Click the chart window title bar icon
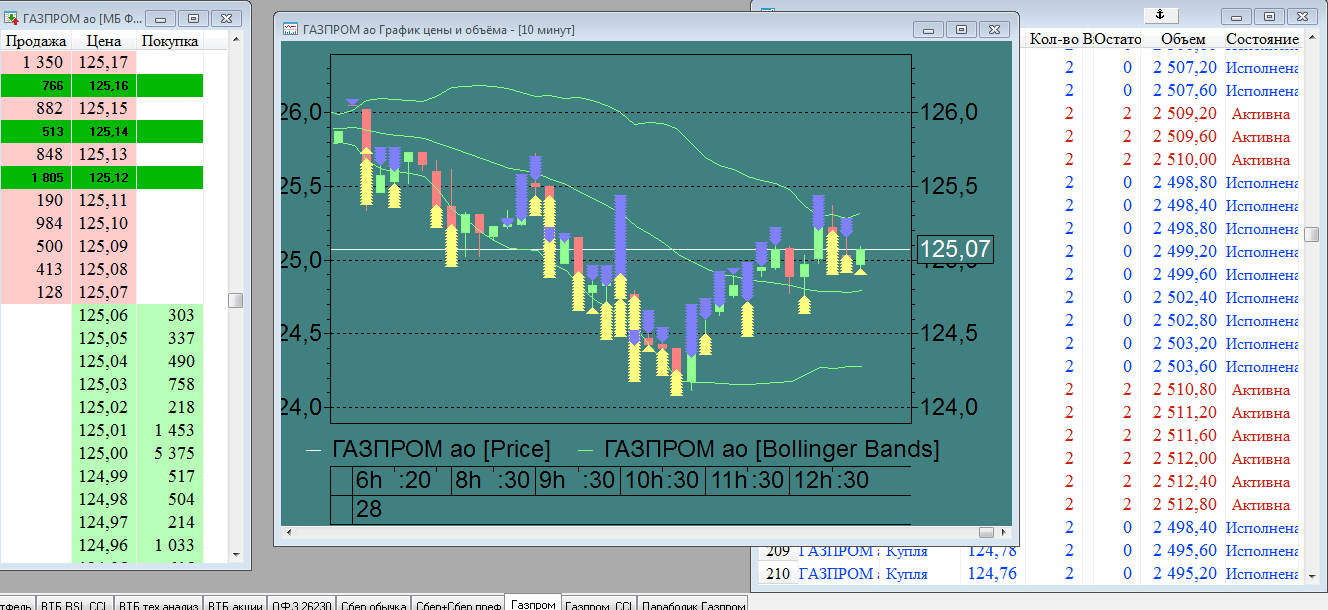 point(290,30)
